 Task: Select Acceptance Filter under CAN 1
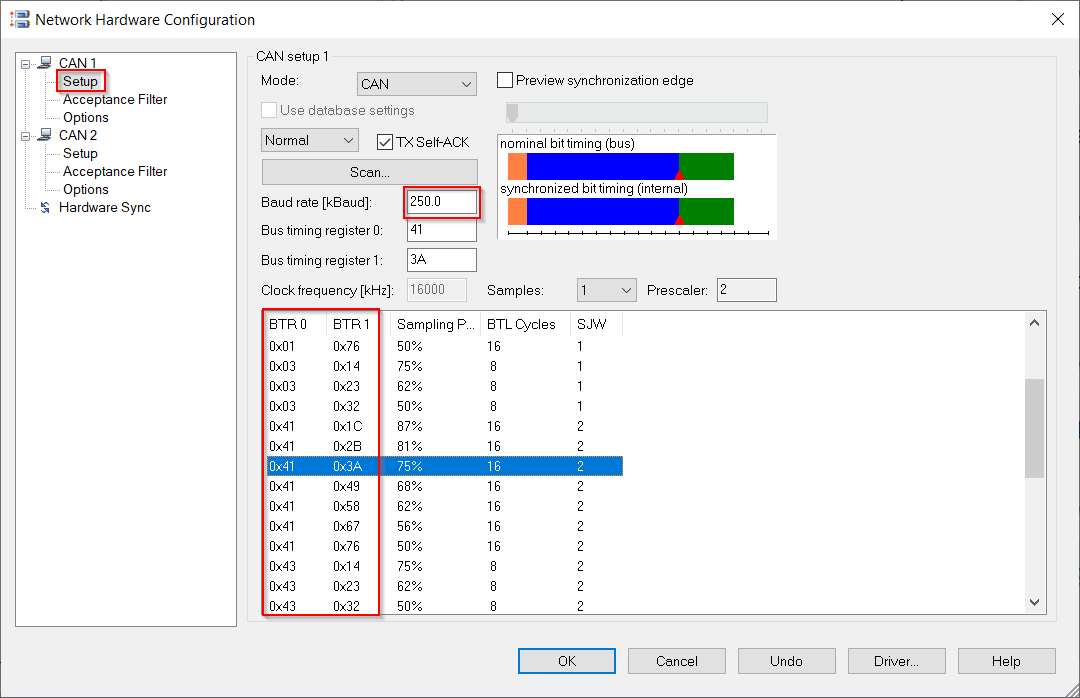click(x=115, y=99)
